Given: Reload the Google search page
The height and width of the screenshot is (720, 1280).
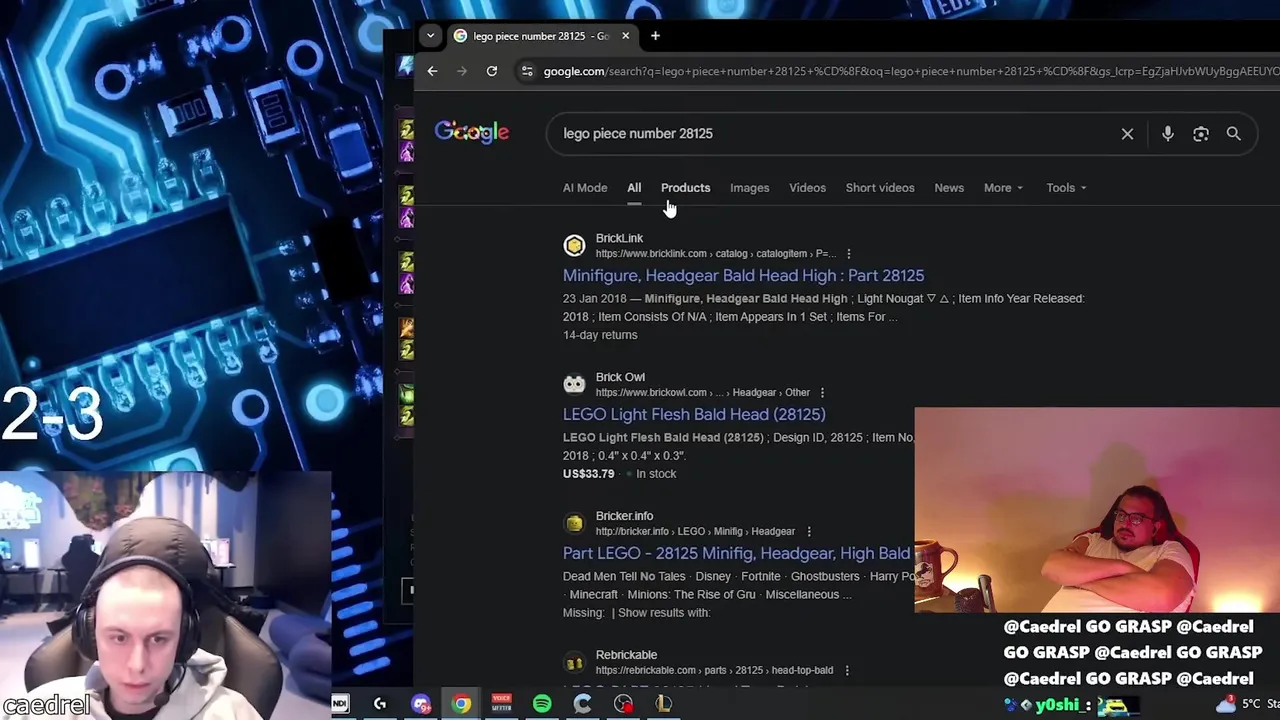Looking at the screenshot, I should point(492,71).
